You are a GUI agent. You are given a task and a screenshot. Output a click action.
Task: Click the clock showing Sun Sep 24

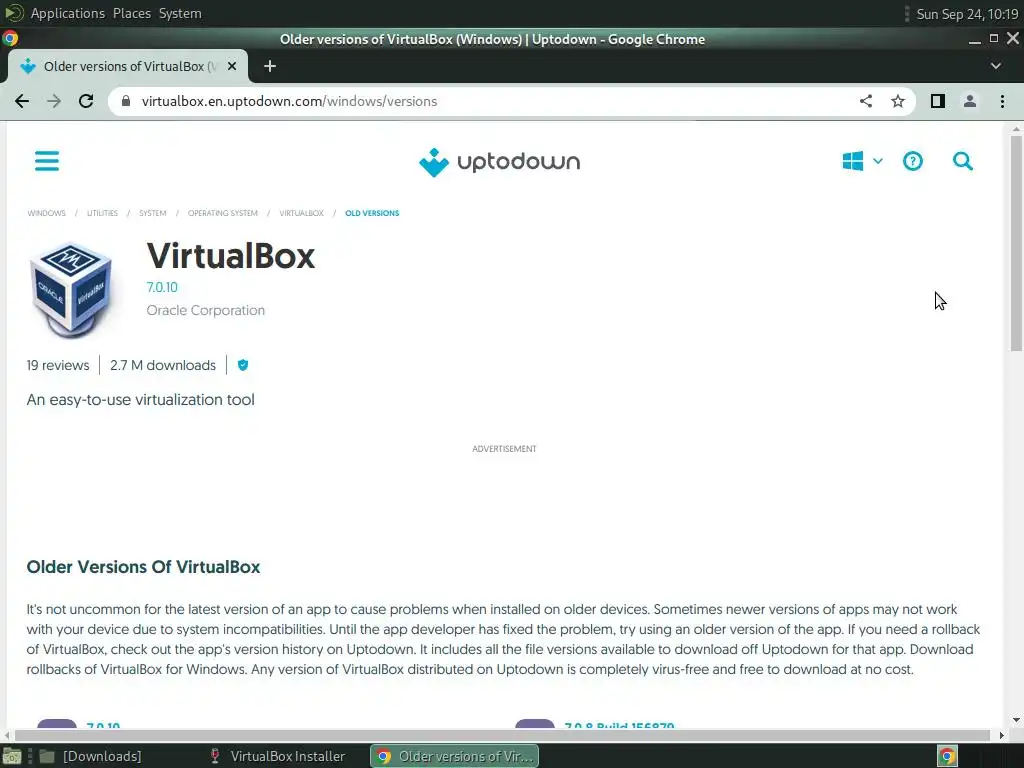click(967, 14)
